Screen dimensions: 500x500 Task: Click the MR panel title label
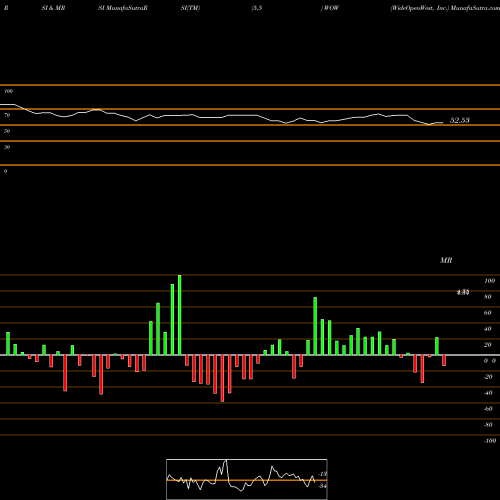[x=446, y=260]
